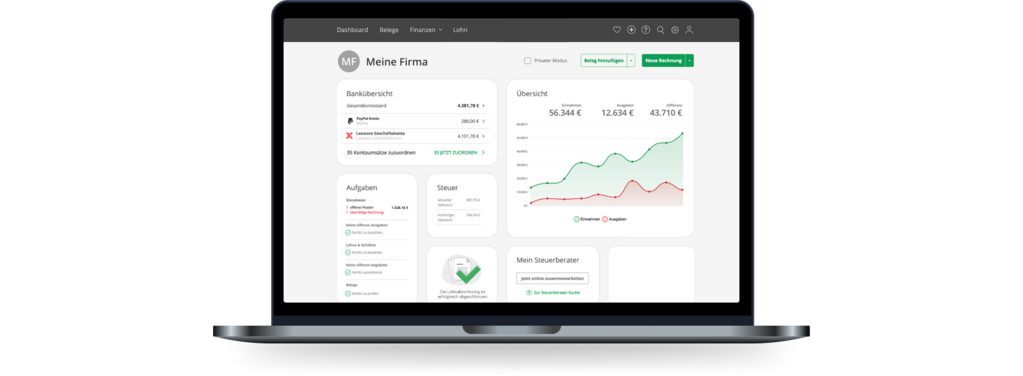Click the heart favorites icon in top bar
This screenshot has height=376, width=1023.
(617, 30)
